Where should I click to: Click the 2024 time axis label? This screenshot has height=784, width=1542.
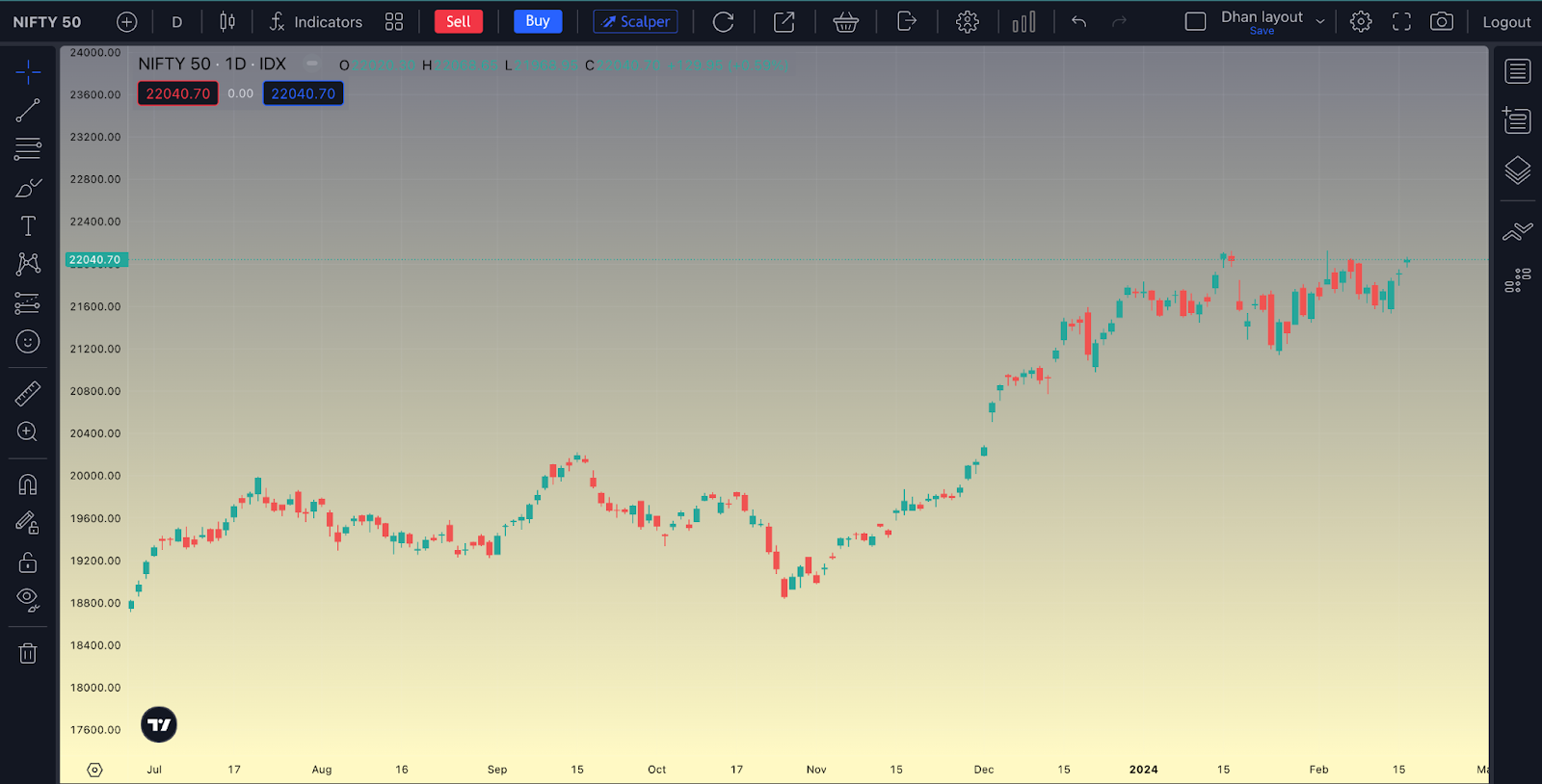coord(1144,770)
